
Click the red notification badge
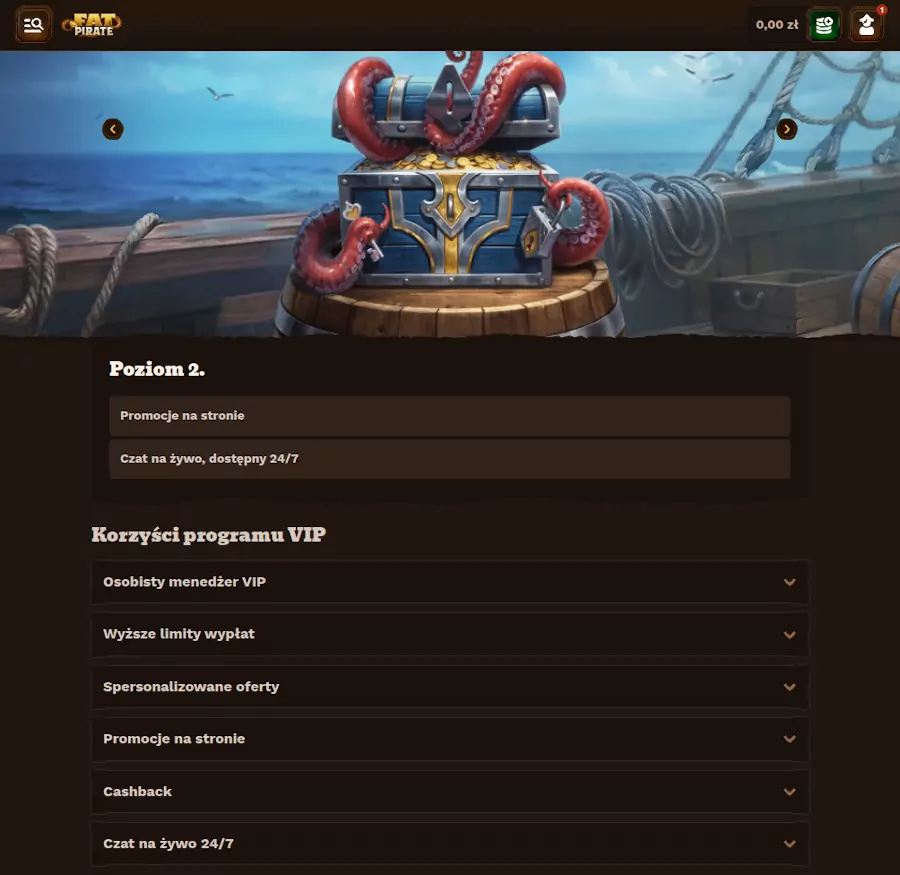pos(882,10)
